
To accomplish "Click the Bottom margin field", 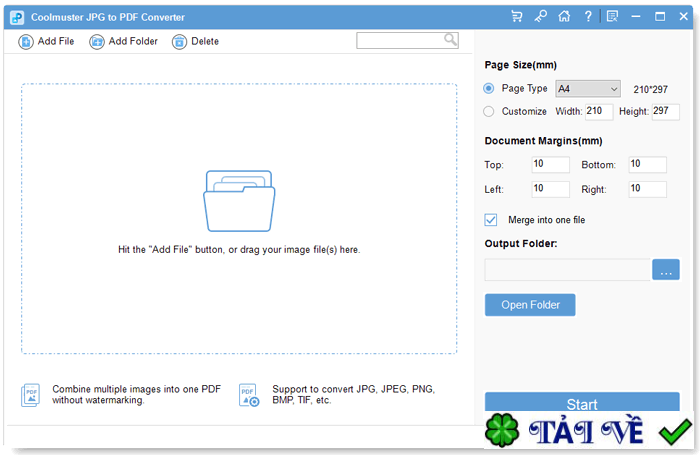I will click(x=647, y=164).
